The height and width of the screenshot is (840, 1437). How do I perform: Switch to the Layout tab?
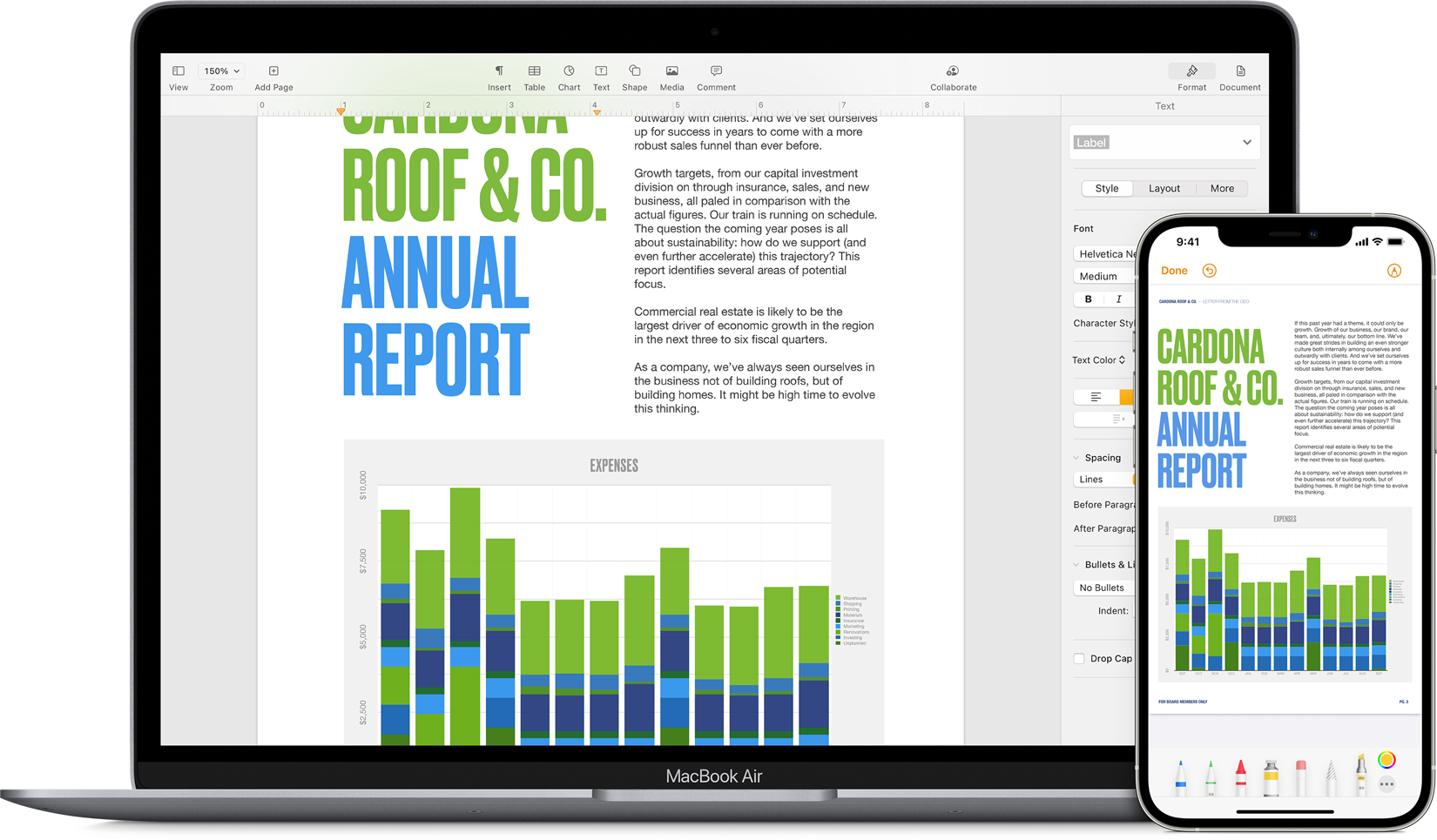[1164, 189]
